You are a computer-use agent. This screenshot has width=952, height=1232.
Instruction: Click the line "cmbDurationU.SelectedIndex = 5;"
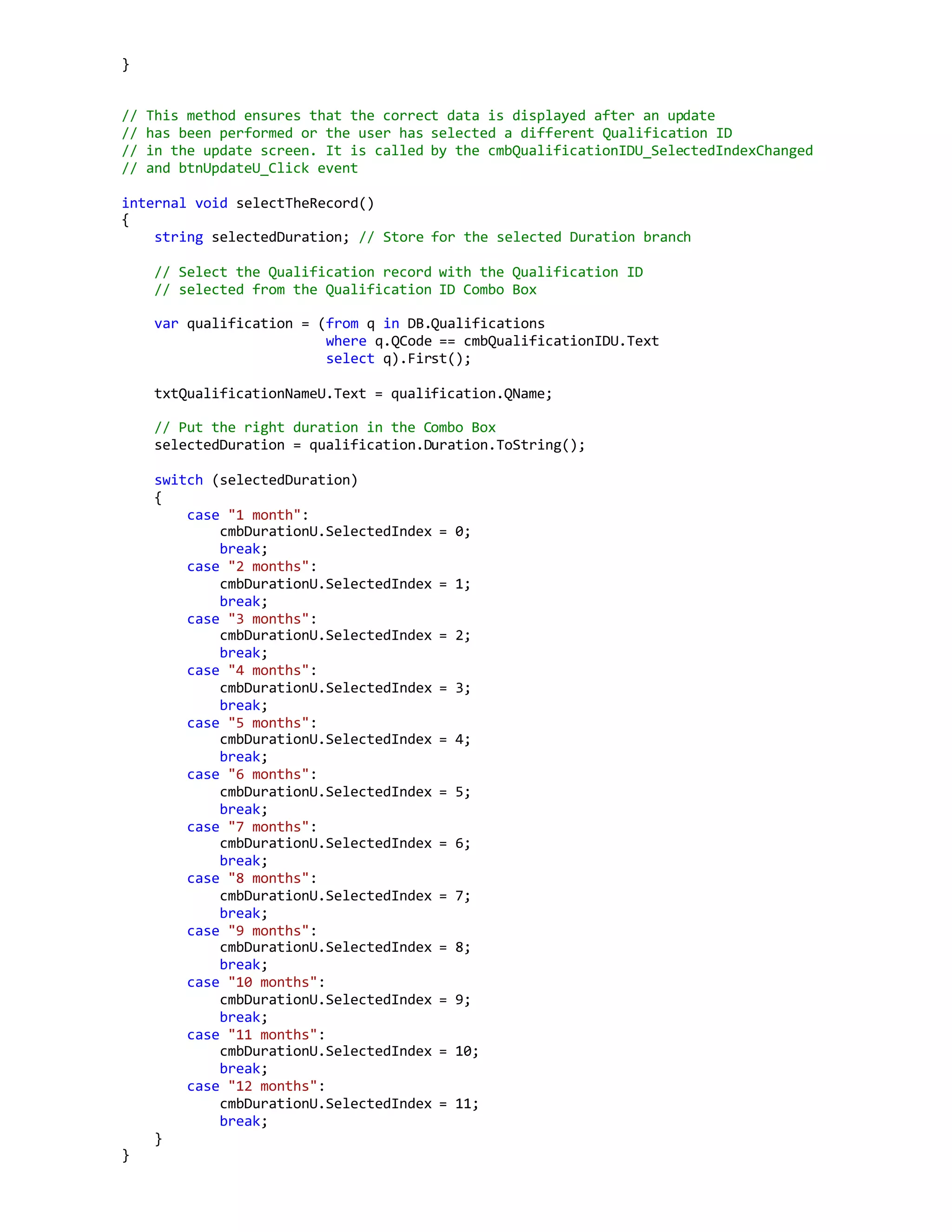point(345,791)
